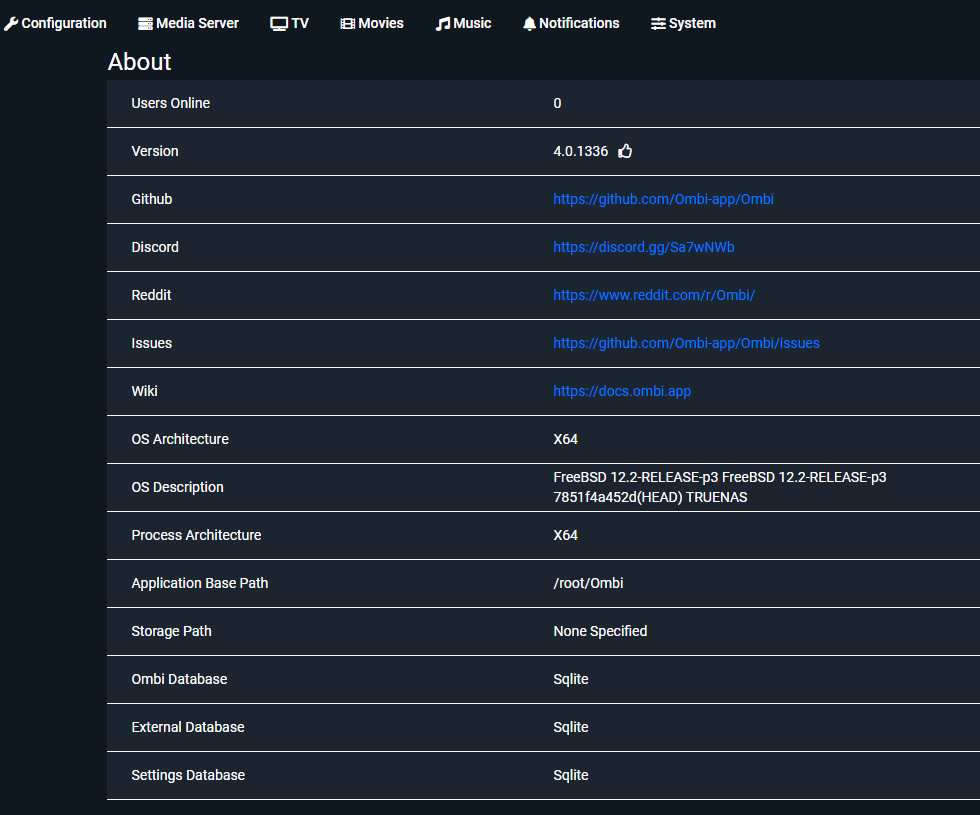Click the Sqlite value for Settings Database
Screen dimensions: 980x815
pos(571,775)
